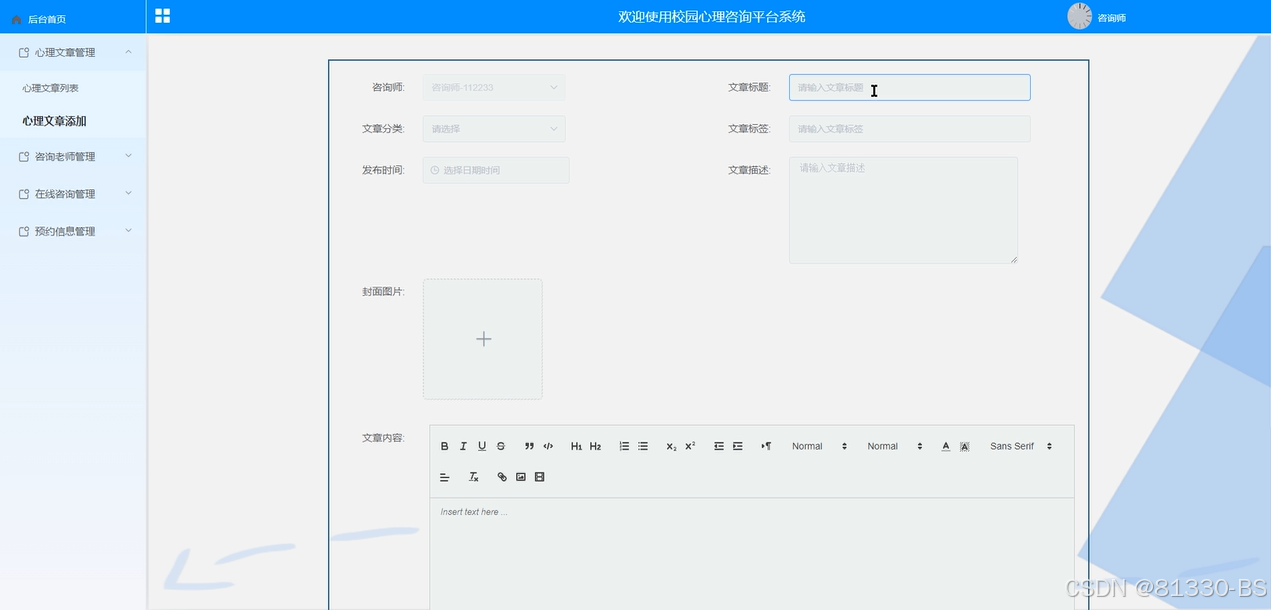
Task: Open the text alignment picker
Action: click(x=445, y=477)
